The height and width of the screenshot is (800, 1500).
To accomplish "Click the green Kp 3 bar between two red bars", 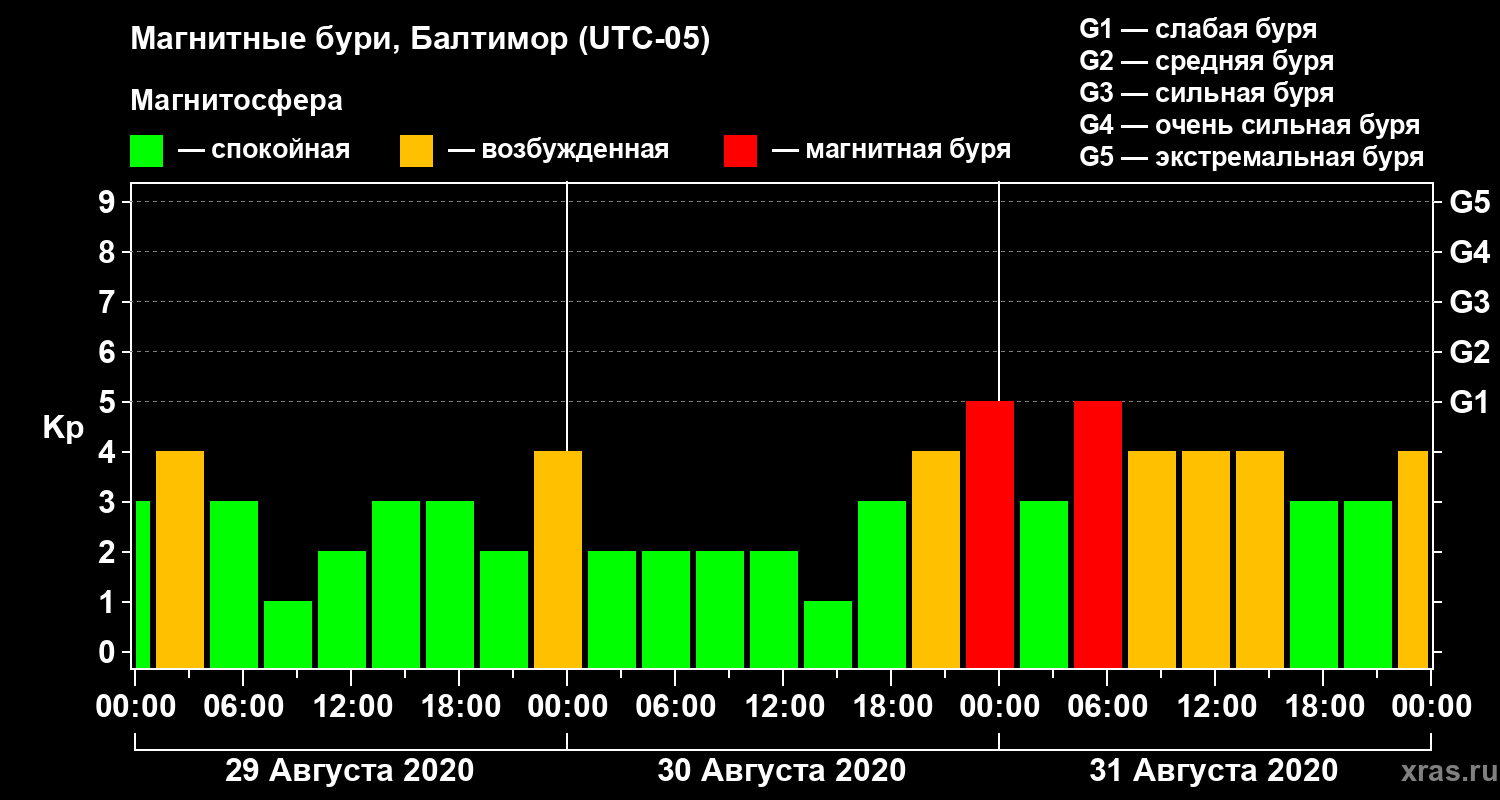I will pos(1044,584).
